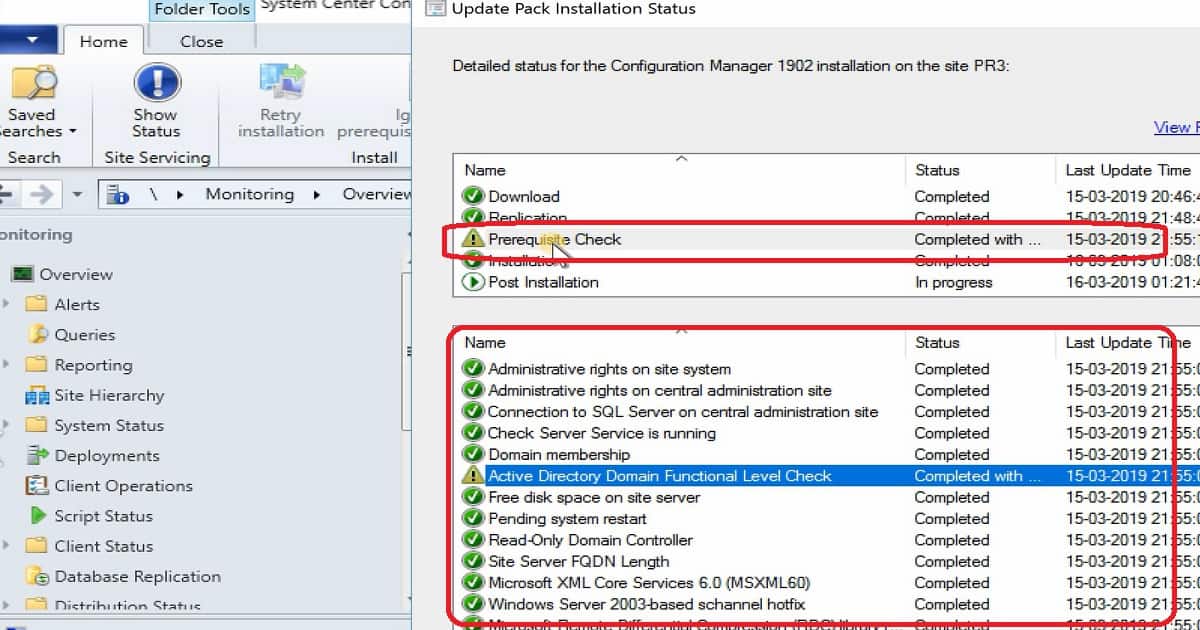This screenshot has width=1200, height=630.
Task: Sort the lower list by Last Update Time
Action: coord(1128,342)
